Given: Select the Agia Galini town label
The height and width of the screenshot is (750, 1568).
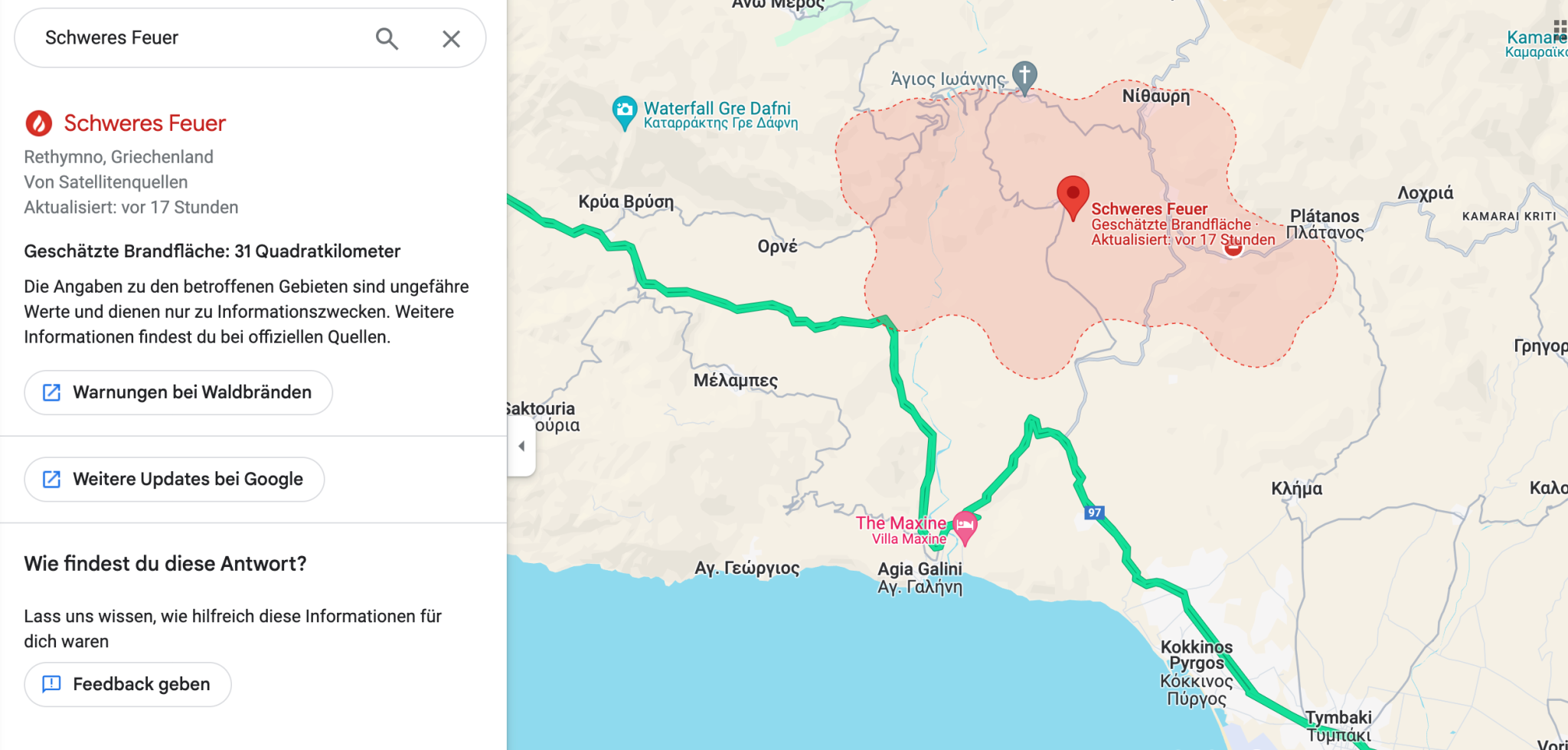Looking at the screenshot, I should [x=920, y=569].
